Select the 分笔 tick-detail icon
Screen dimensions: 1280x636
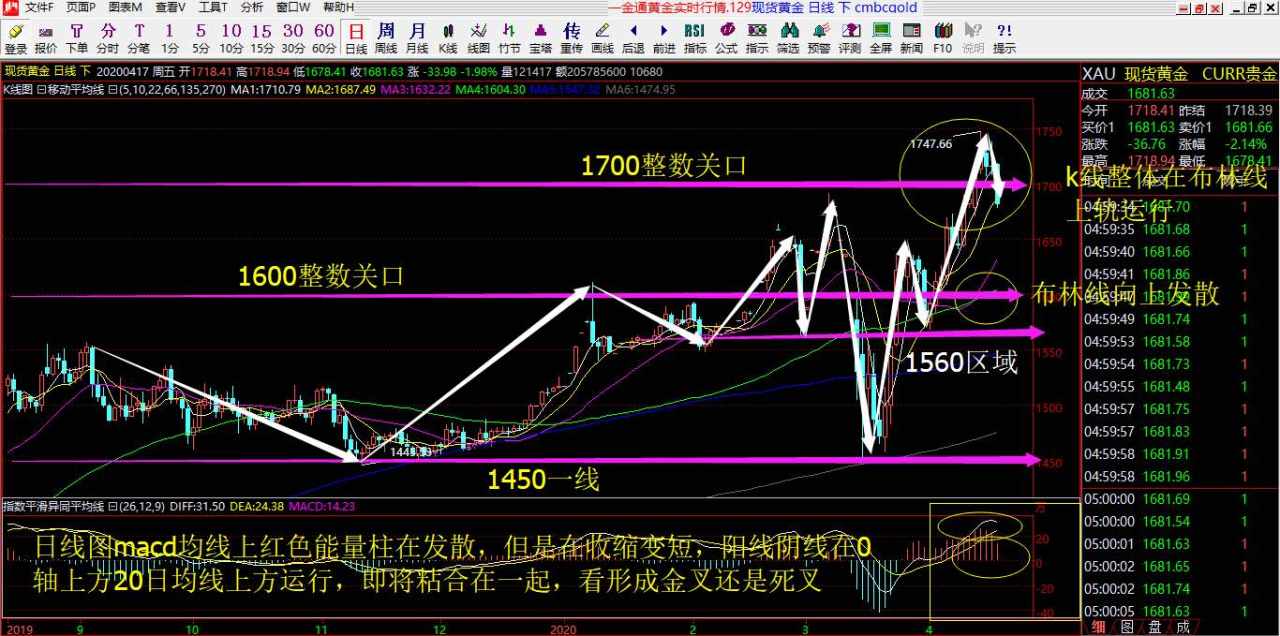click(x=139, y=38)
